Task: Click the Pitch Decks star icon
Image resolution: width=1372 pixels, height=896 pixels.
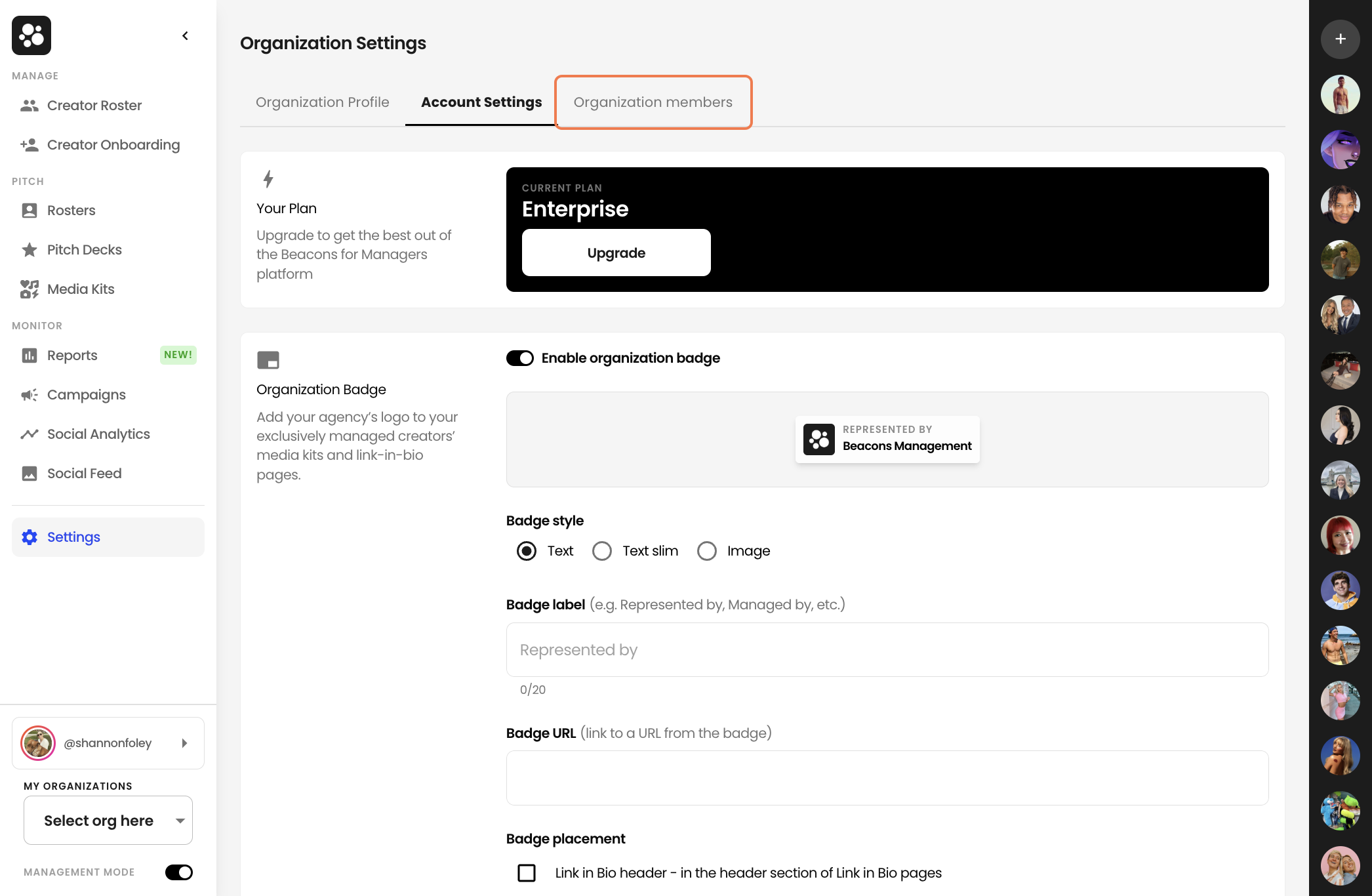Action: pyautogui.click(x=30, y=250)
